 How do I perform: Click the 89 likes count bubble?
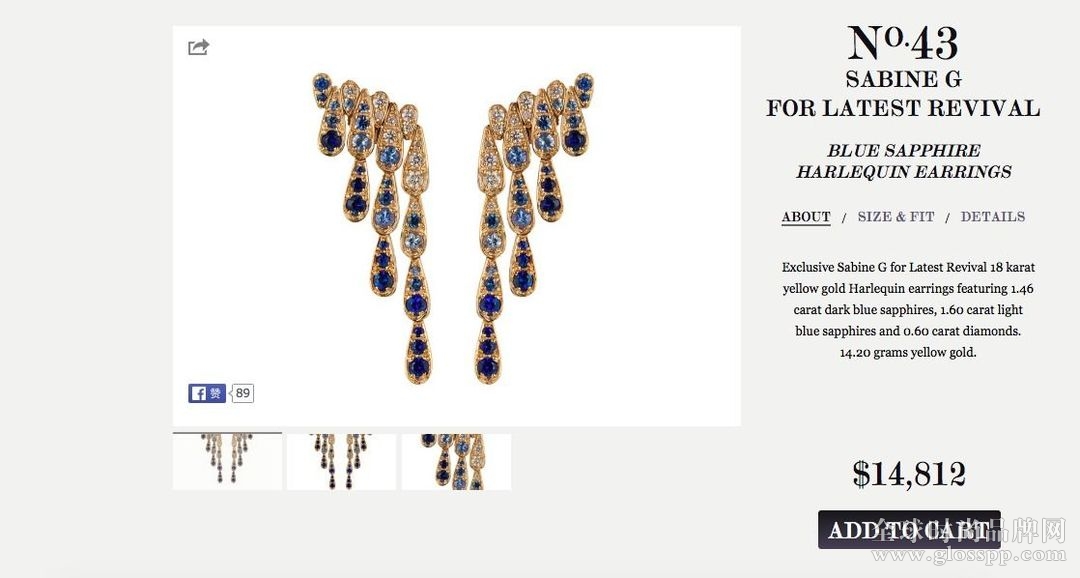tap(242, 393)
